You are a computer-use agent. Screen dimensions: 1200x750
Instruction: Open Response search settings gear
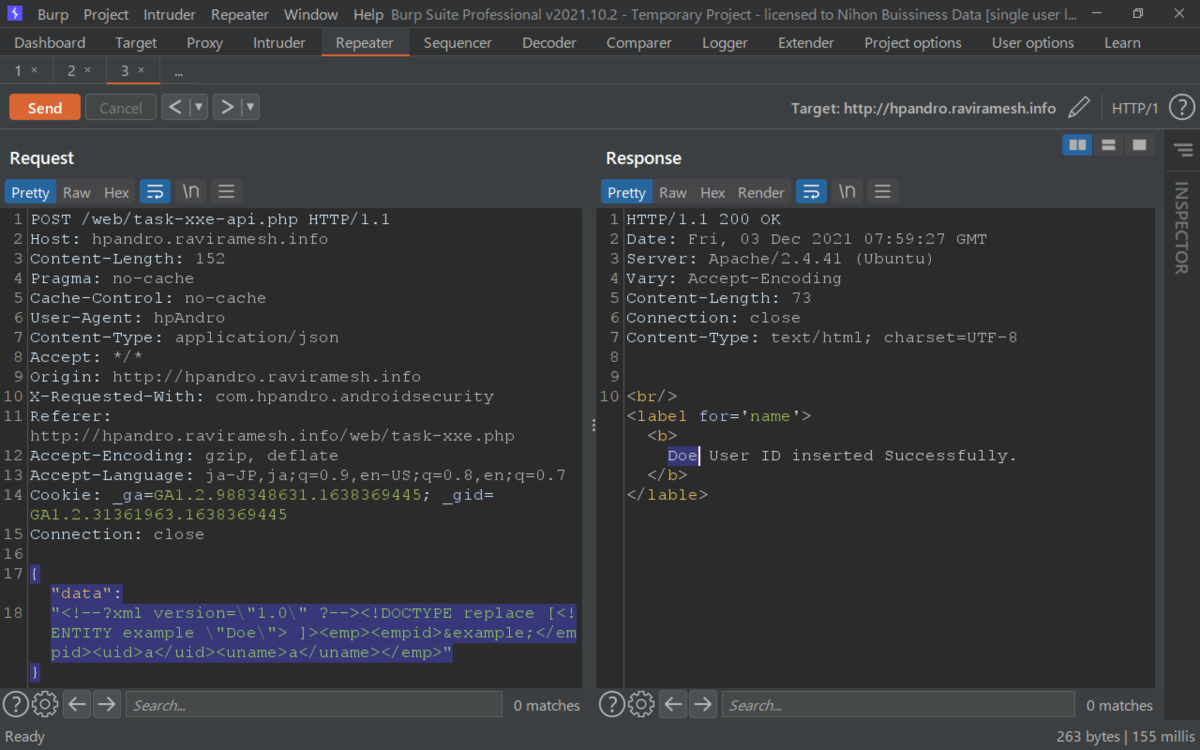(642, 704)
